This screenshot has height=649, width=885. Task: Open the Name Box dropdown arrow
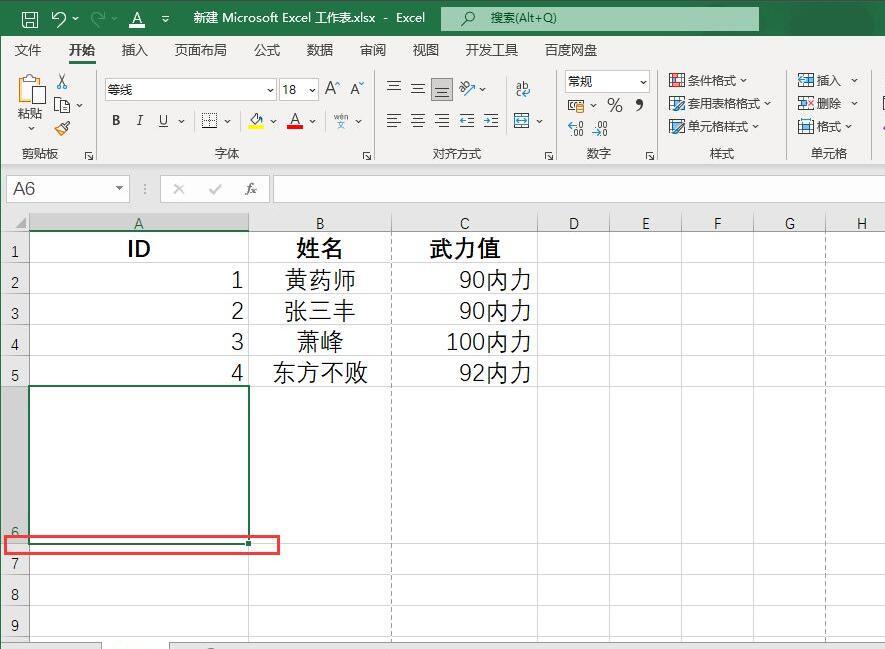click(x=119, y=188)
